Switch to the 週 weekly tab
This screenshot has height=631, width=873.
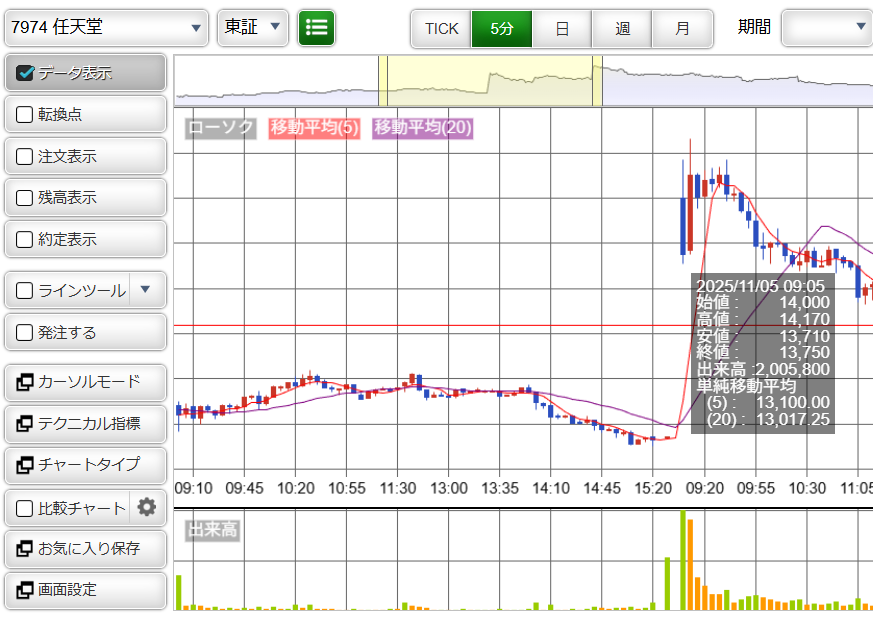coord(622,28)
